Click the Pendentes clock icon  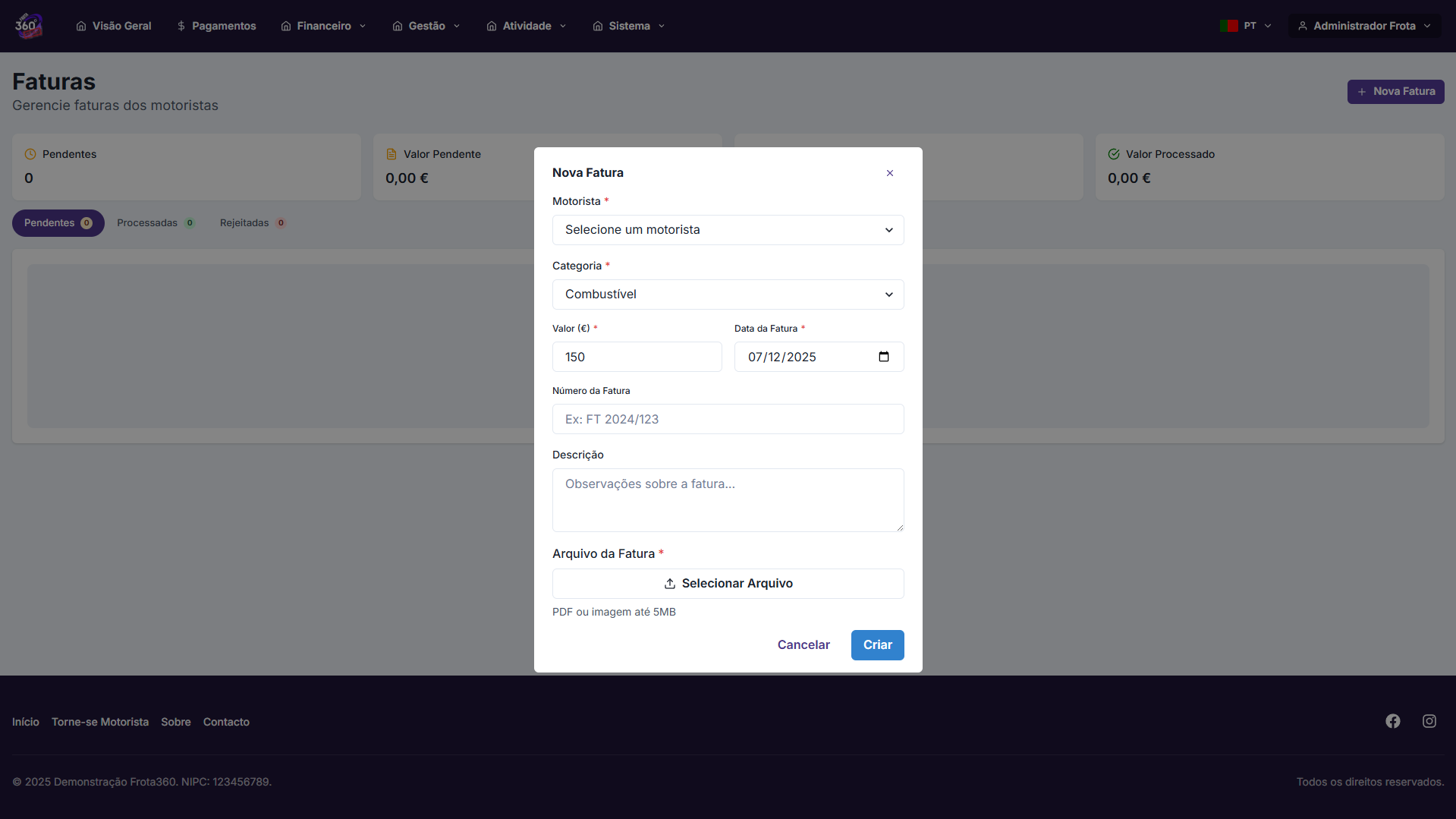coord(30,154)
